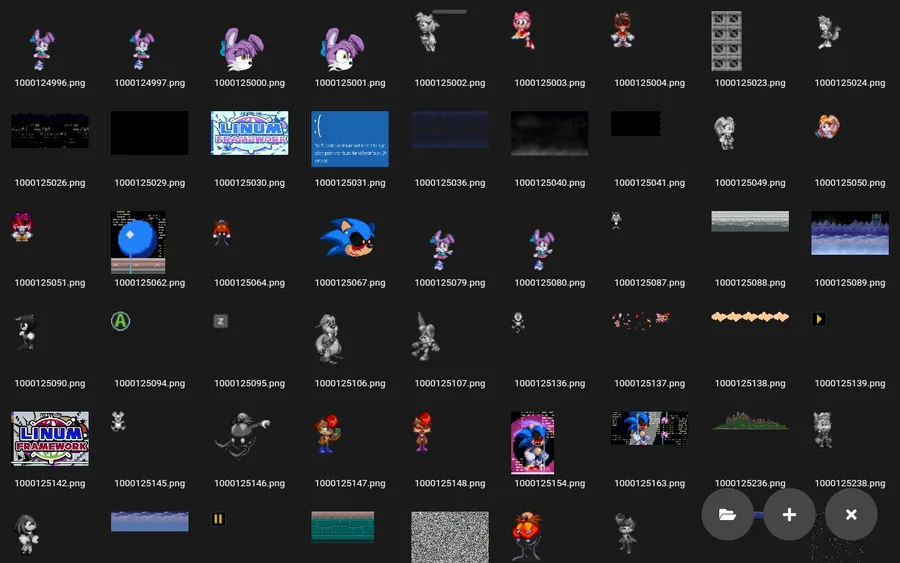This screenshot has width=900, height=563.
Task: Open blue water strip image
Action: (x=150, y=521)
